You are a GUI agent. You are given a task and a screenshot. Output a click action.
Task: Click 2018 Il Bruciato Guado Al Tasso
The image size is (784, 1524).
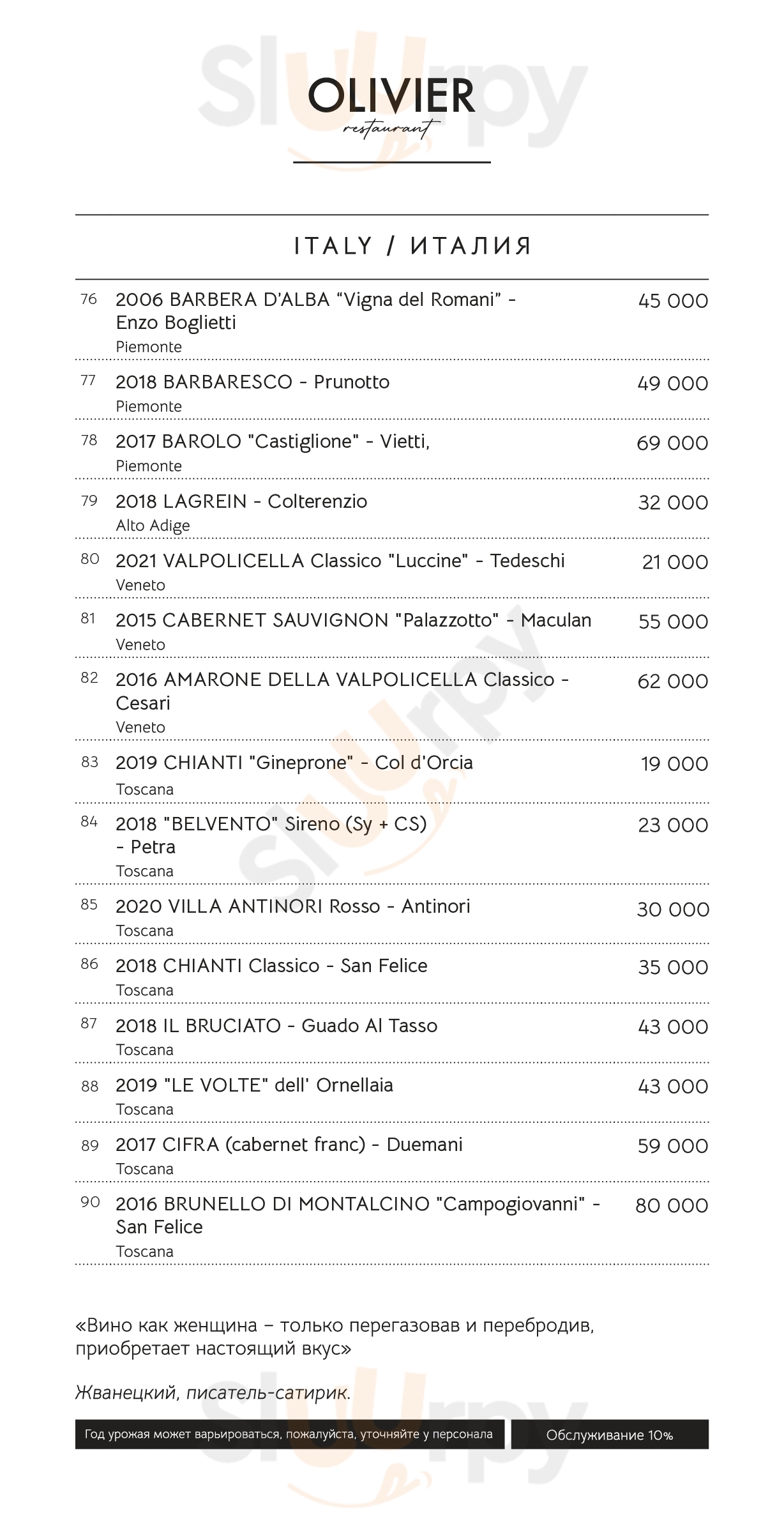click(276, 1026)
